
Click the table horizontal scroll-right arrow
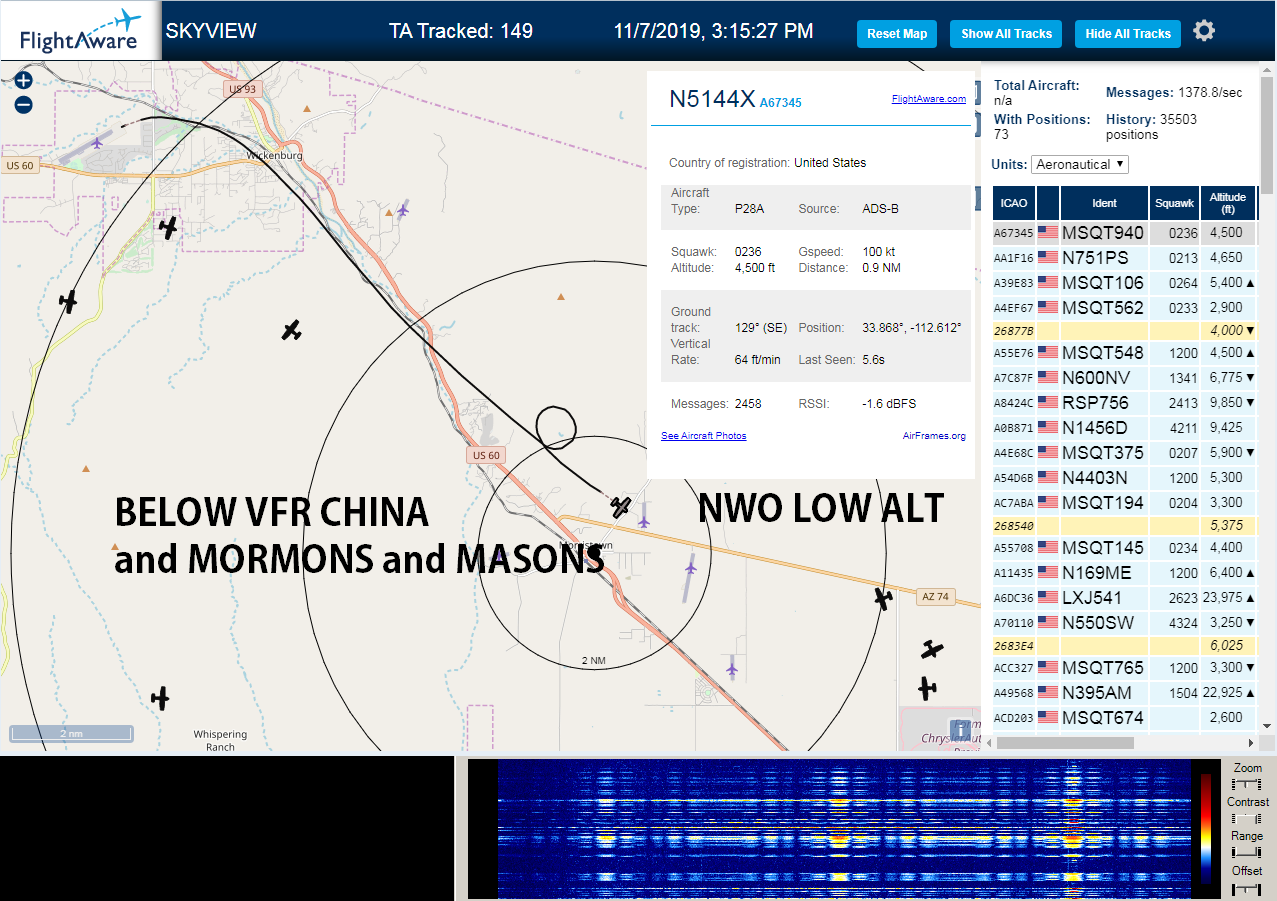tap(1250, 743)
